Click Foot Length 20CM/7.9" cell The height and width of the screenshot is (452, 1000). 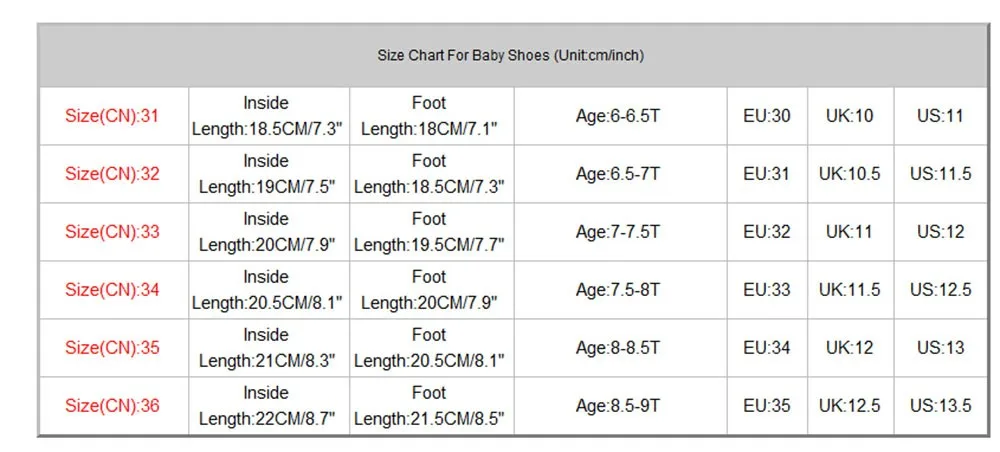point(432,290)
